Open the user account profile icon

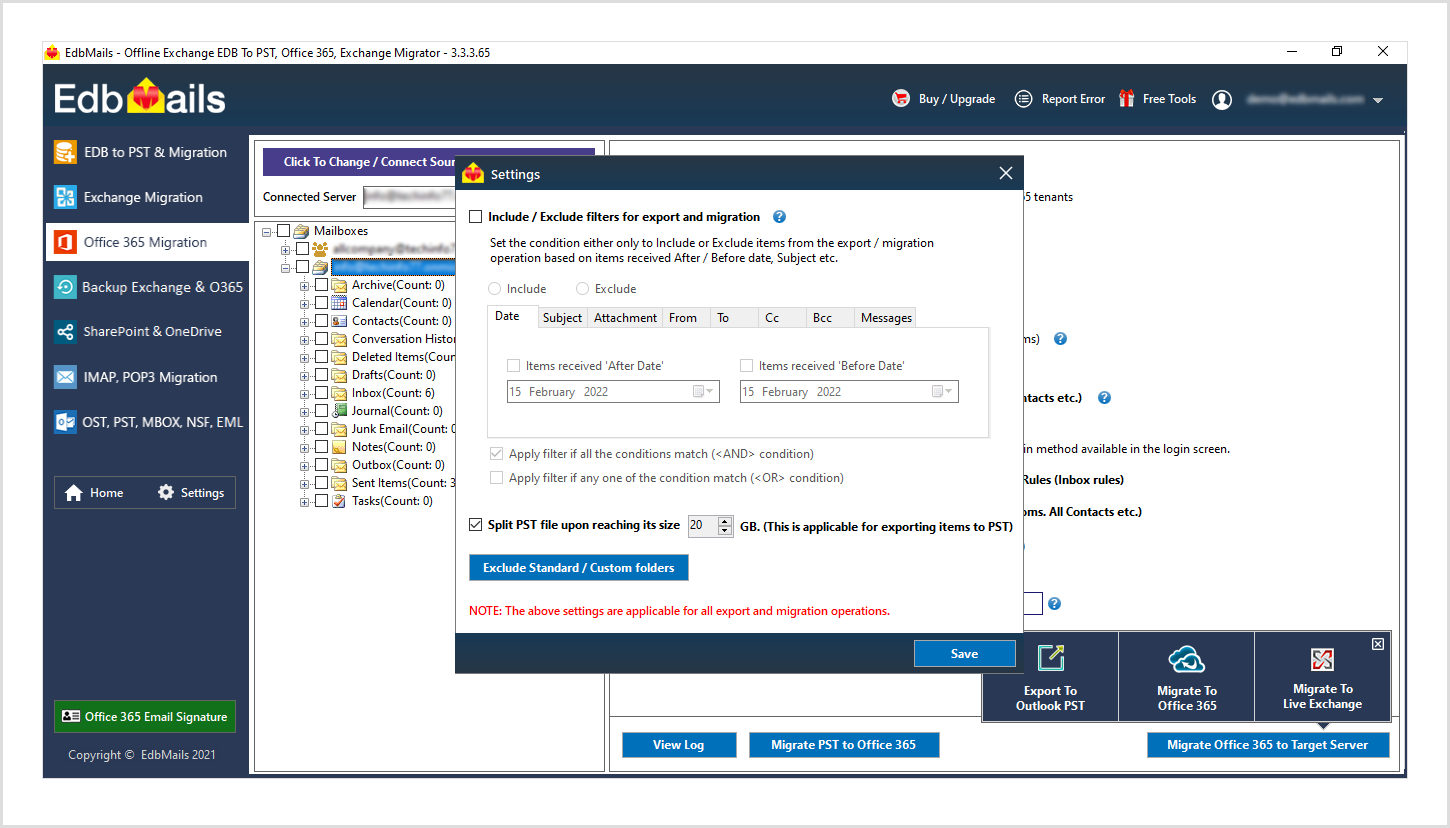click(x=1222, y=99)
